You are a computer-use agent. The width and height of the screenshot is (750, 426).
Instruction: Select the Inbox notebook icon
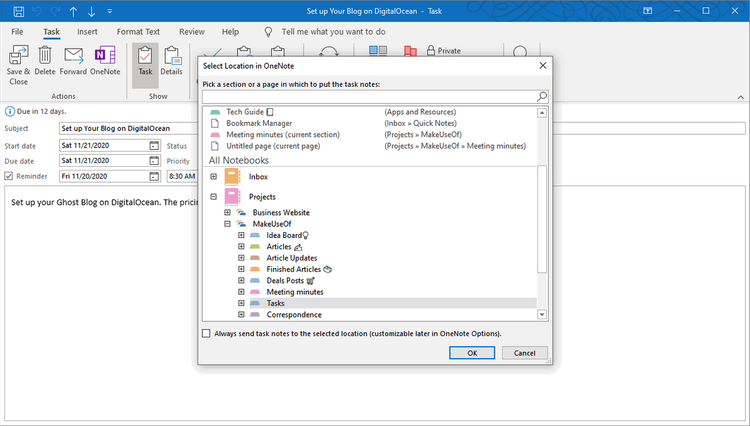232,176
